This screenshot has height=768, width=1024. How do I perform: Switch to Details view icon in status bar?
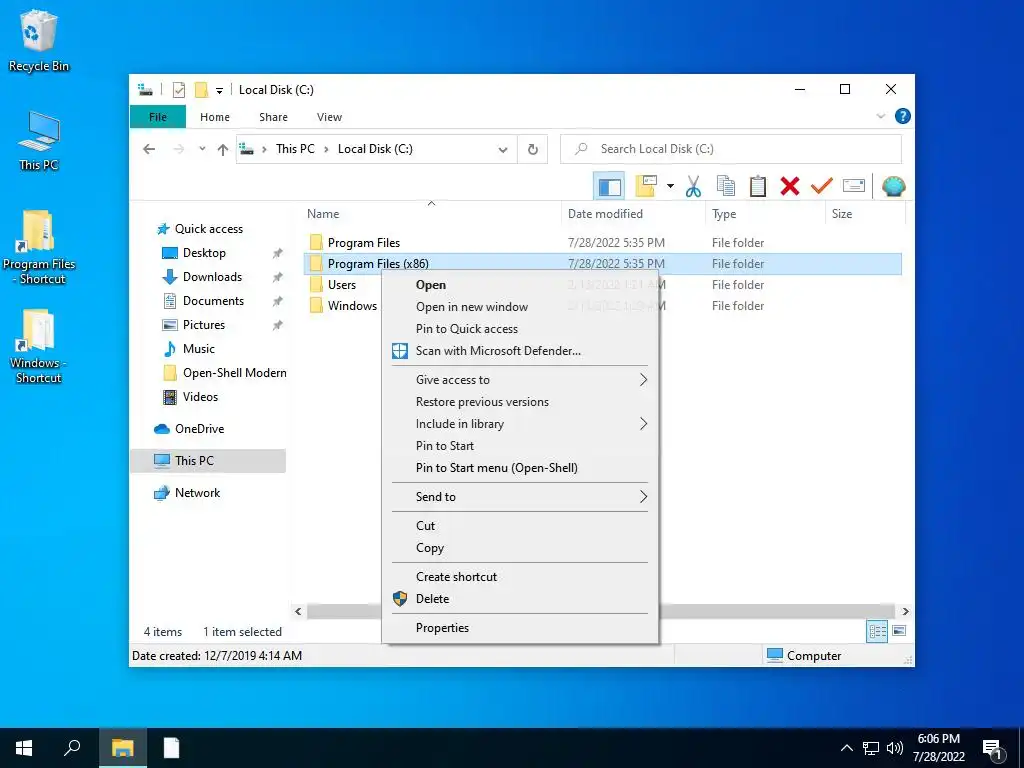click(x=877, y=631)
